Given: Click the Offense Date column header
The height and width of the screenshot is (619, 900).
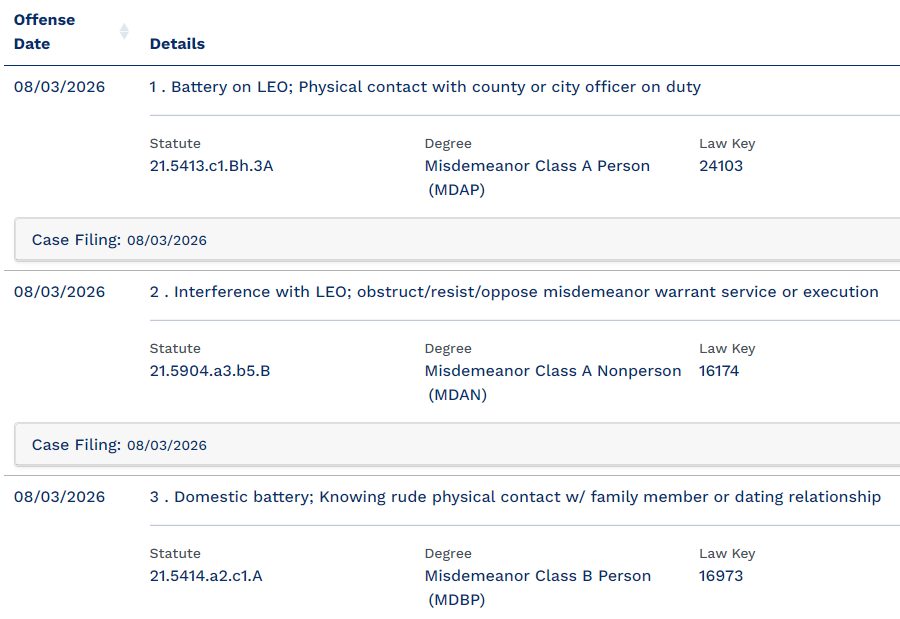Looking at the screenshot, I should click(44, 32).
